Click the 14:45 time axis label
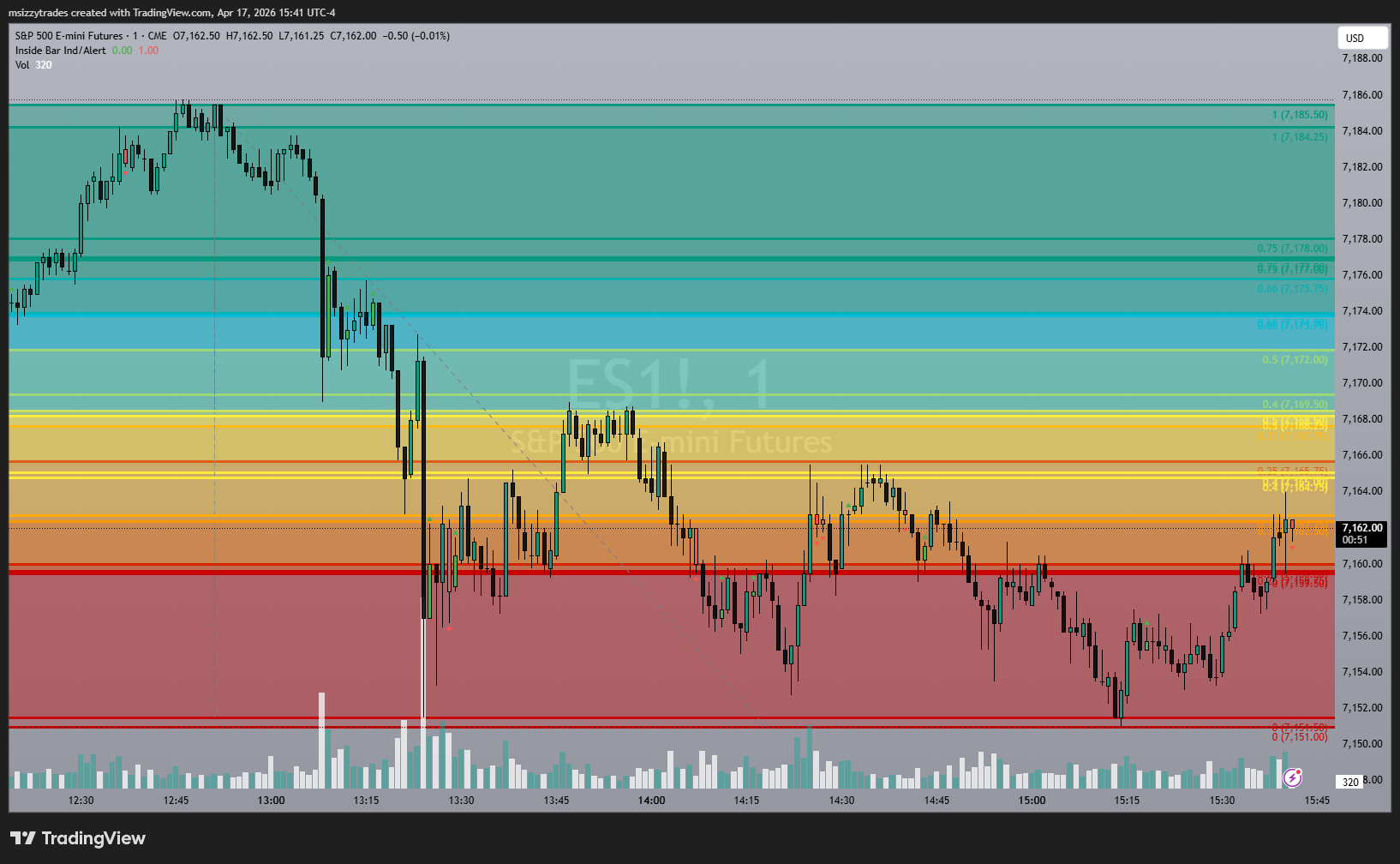Screen dimensions: 1400x864 [936, 801]
